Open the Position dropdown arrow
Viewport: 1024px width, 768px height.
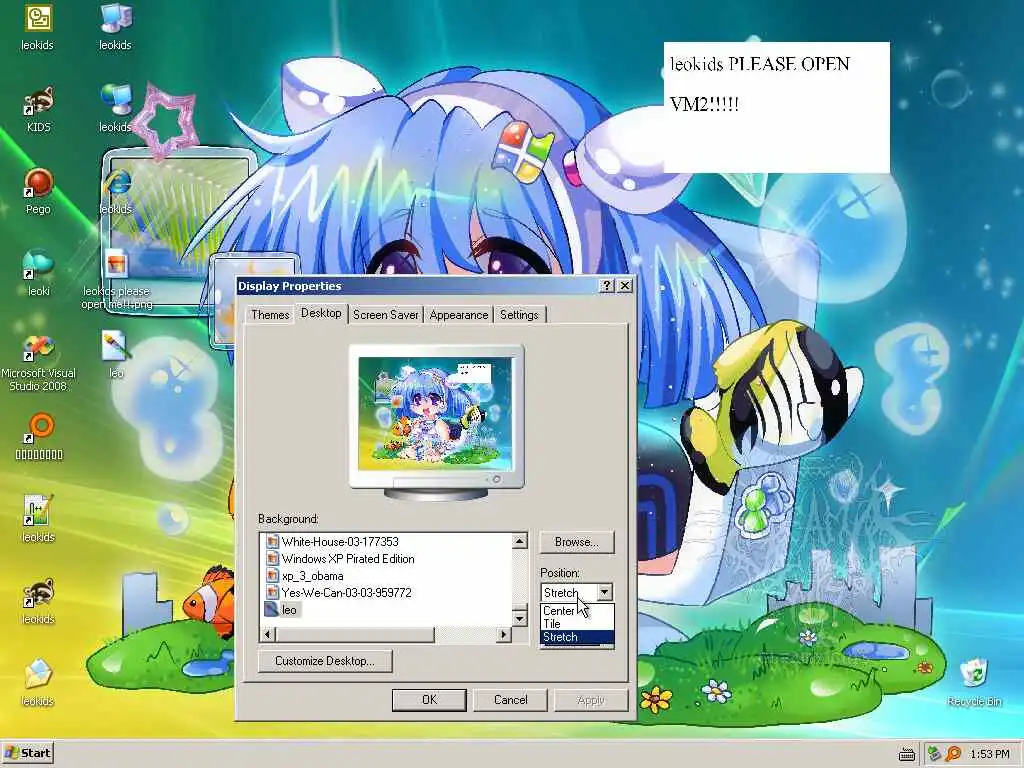tap(605, 592)
